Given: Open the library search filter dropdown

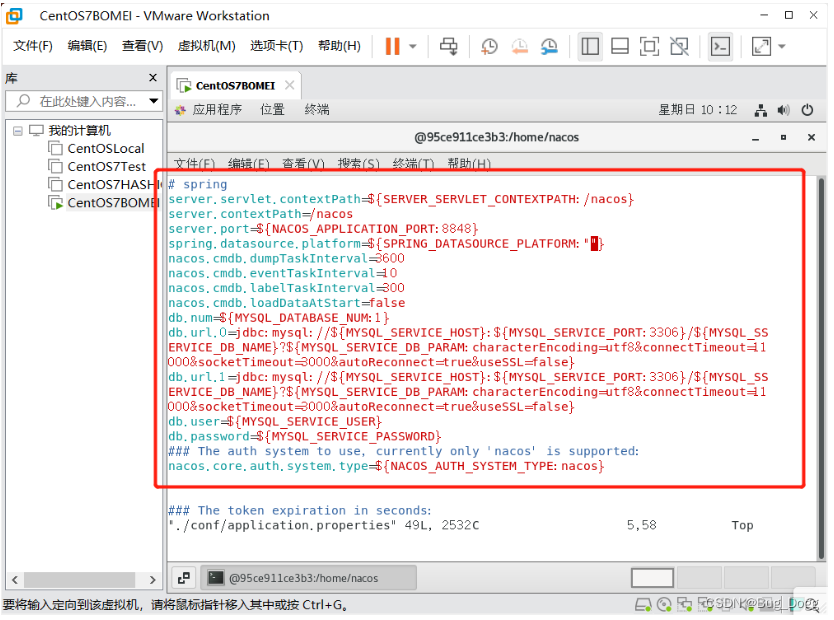Looking at the screenshot, I should point(154,101).
